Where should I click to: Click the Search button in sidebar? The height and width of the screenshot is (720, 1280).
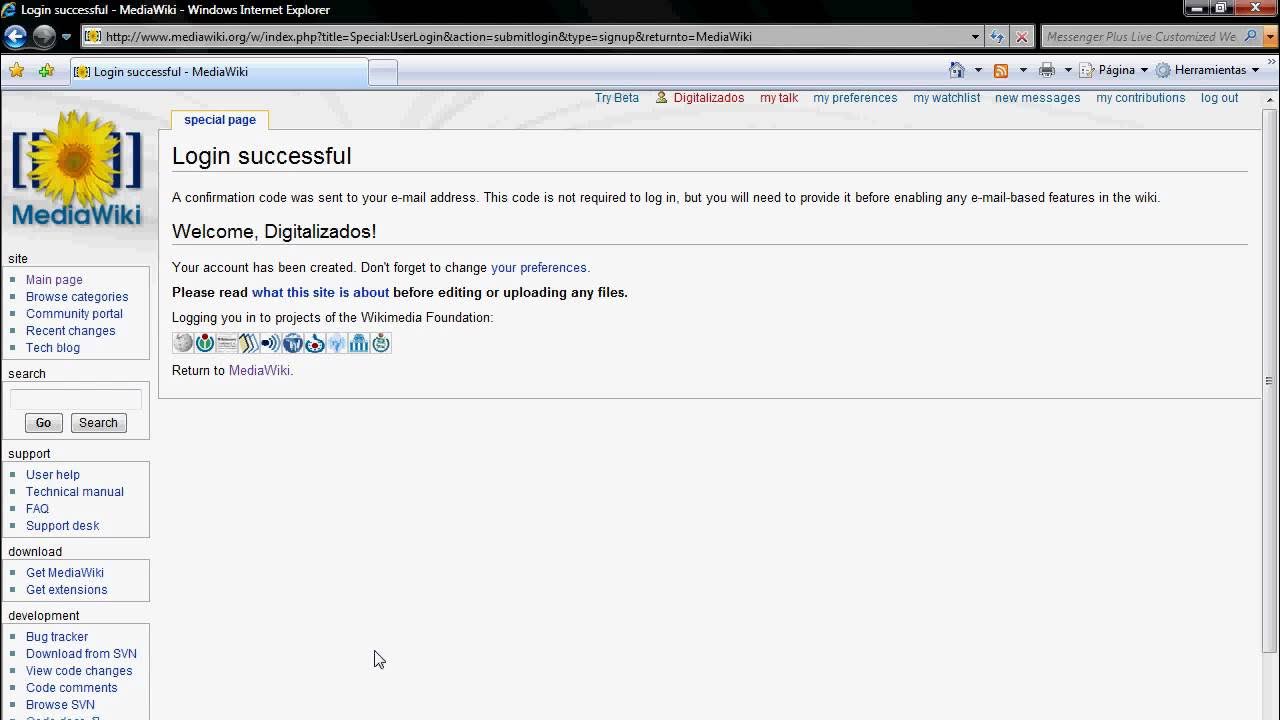coord(98,423)
